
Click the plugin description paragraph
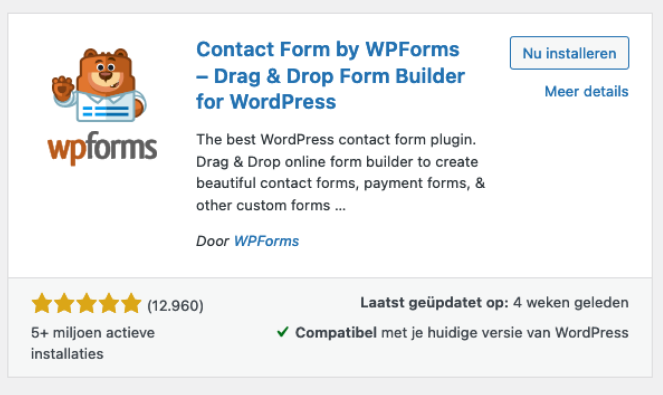[x=340, y=172]
